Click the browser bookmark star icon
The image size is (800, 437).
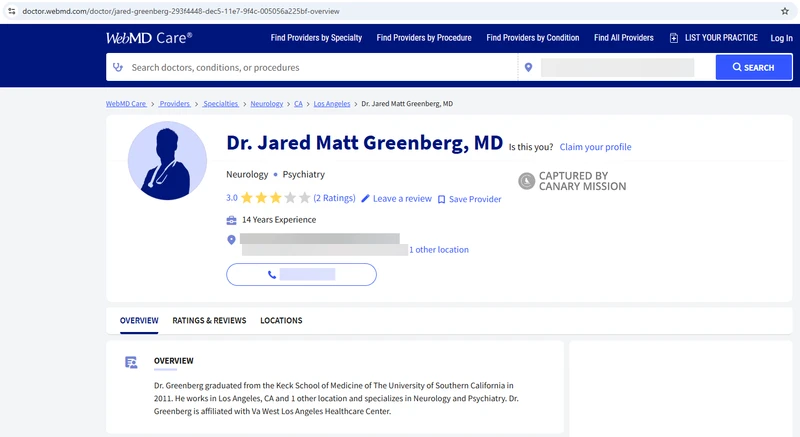point(785,11)
